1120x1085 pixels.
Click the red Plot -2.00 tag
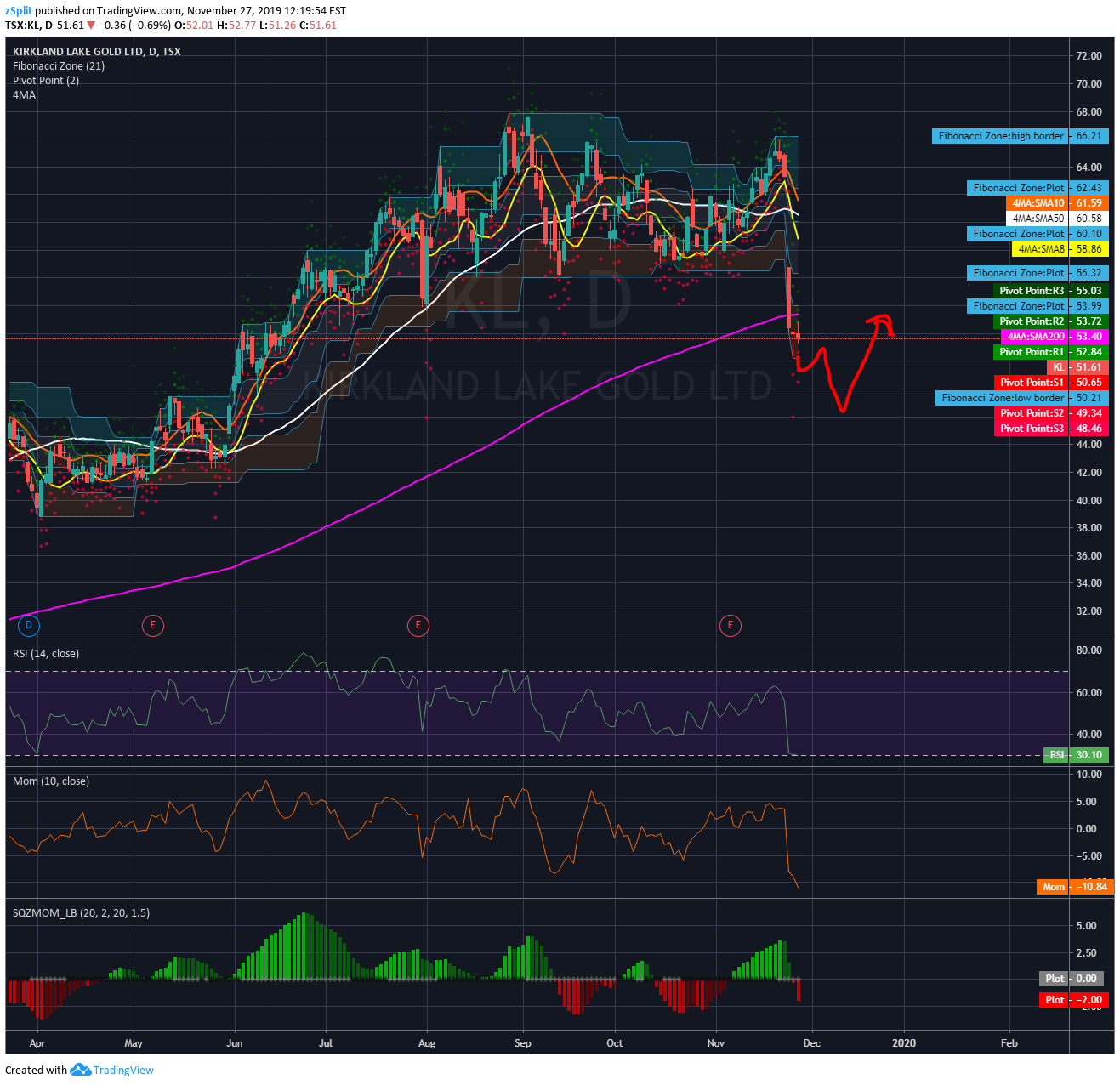[1073, 1000]
